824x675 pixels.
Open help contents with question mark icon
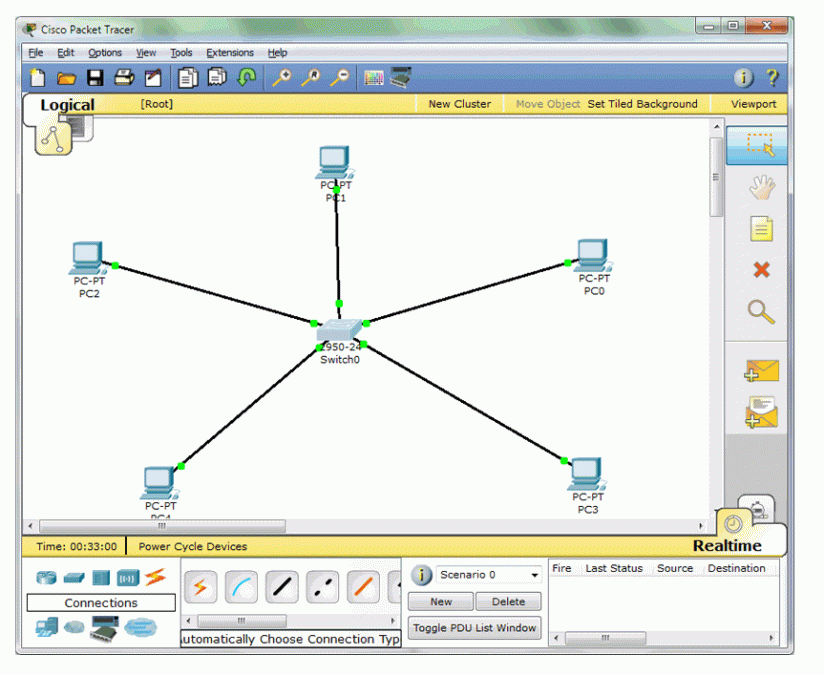click(772, 78)
